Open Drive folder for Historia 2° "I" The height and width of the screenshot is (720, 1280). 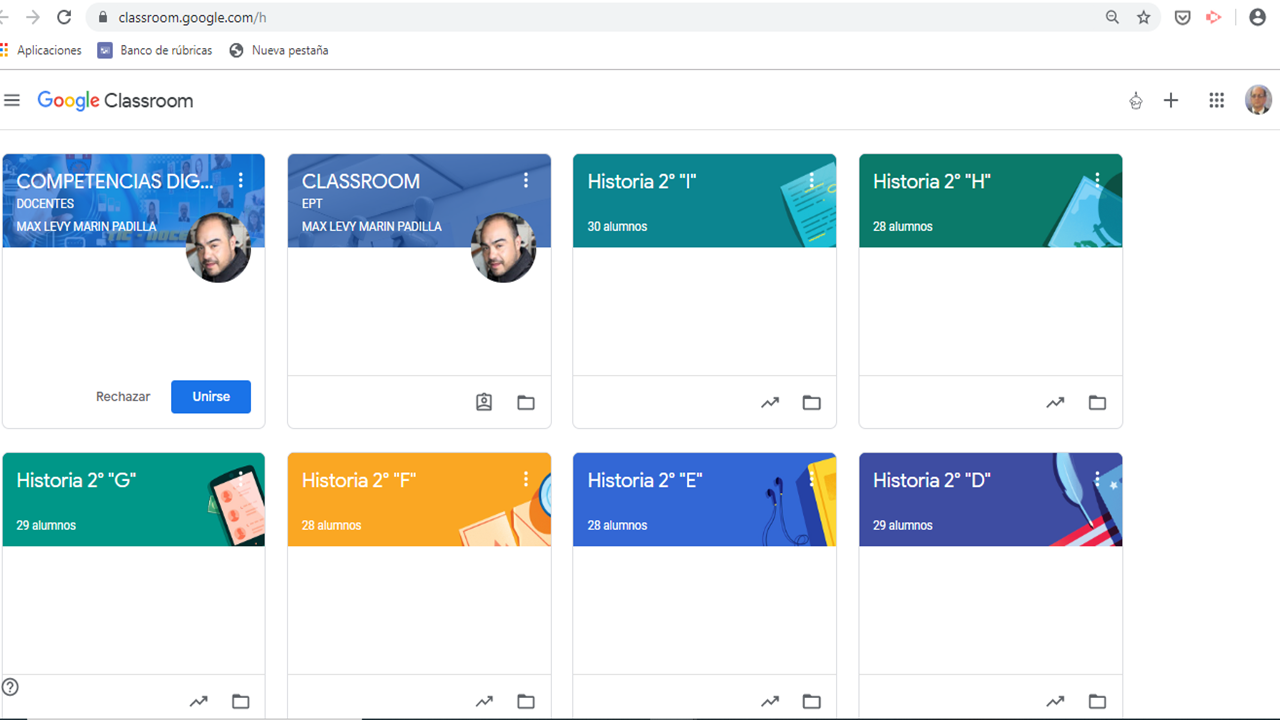pyautogui.click(x=812, y=403)
